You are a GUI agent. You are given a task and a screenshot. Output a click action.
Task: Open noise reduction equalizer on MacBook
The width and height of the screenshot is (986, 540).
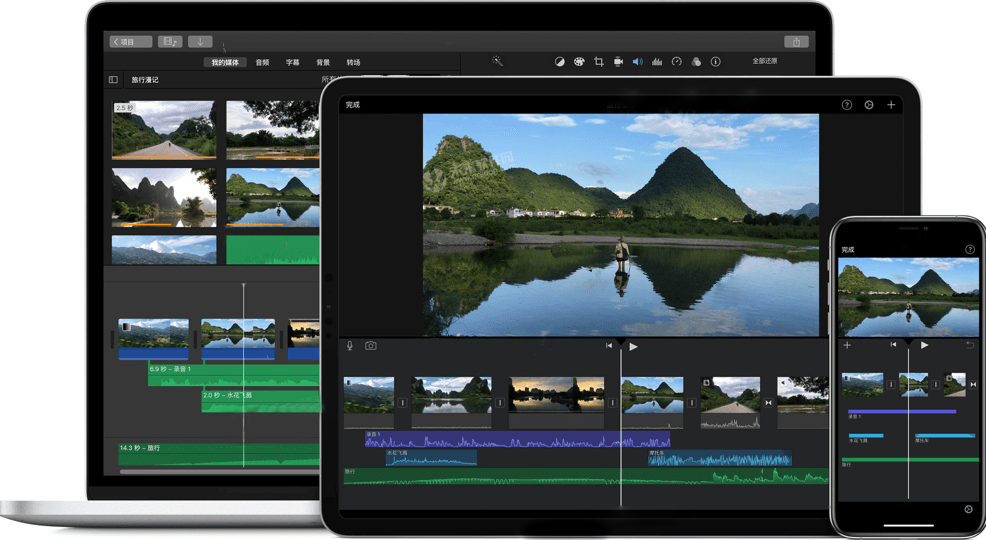point(657,62)
